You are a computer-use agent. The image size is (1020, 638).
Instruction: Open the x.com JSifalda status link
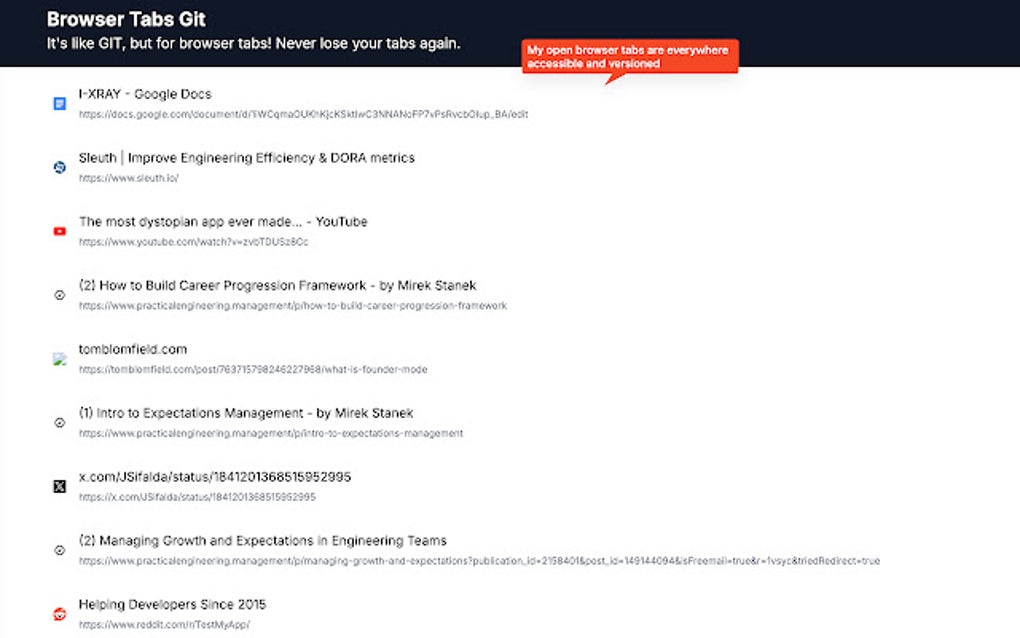pos(215,476)
